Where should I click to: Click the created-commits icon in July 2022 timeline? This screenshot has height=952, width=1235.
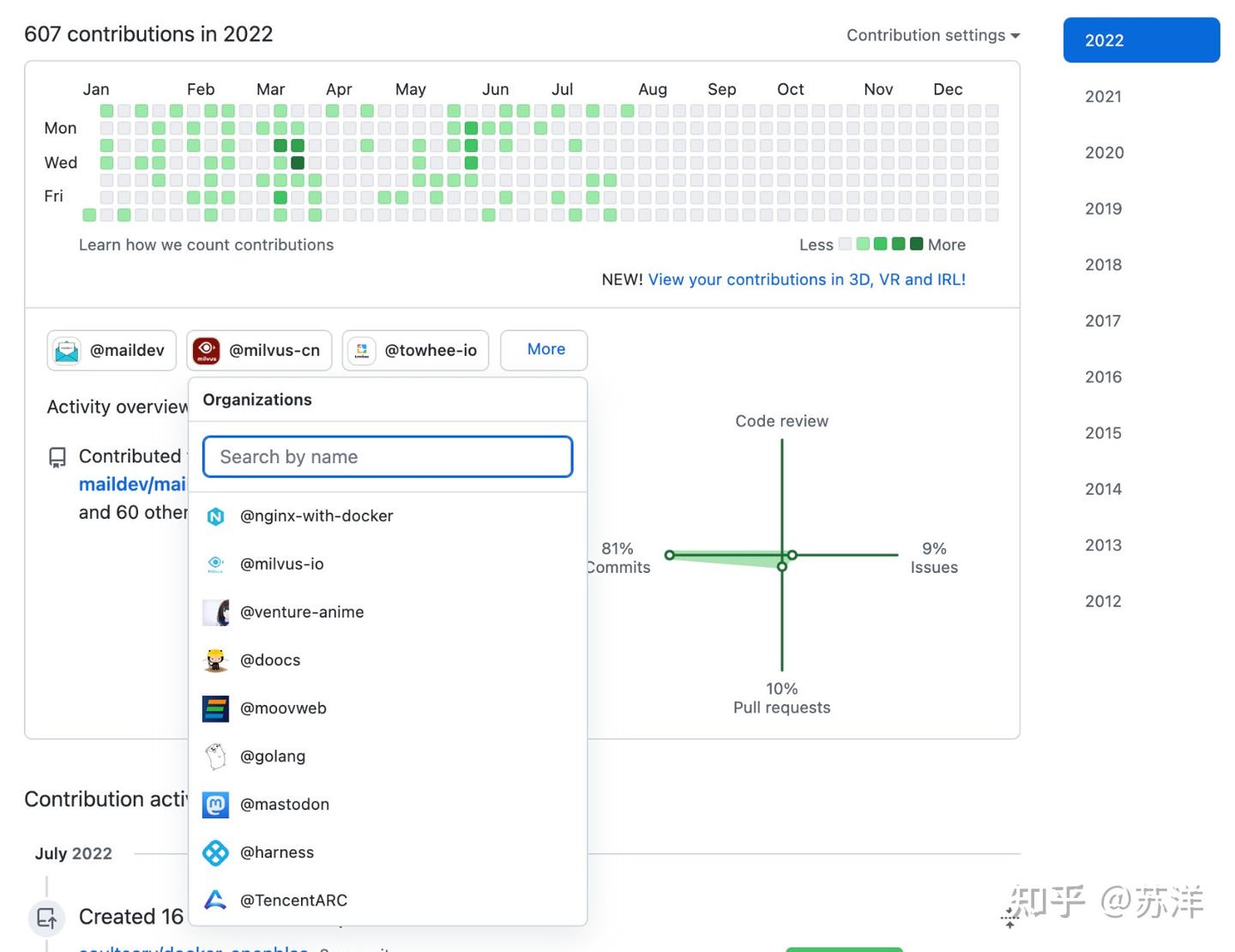coord(46,919)
